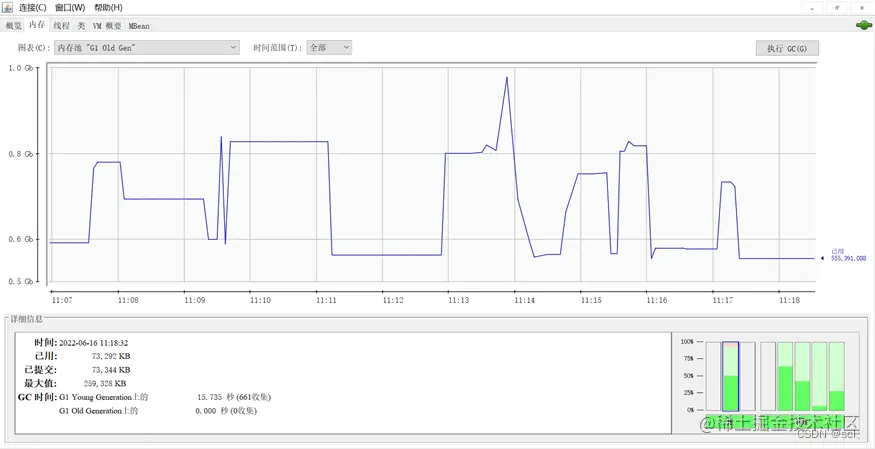Click the 已用 value 73,292 KB
The image size is (875, 449).
111,356
